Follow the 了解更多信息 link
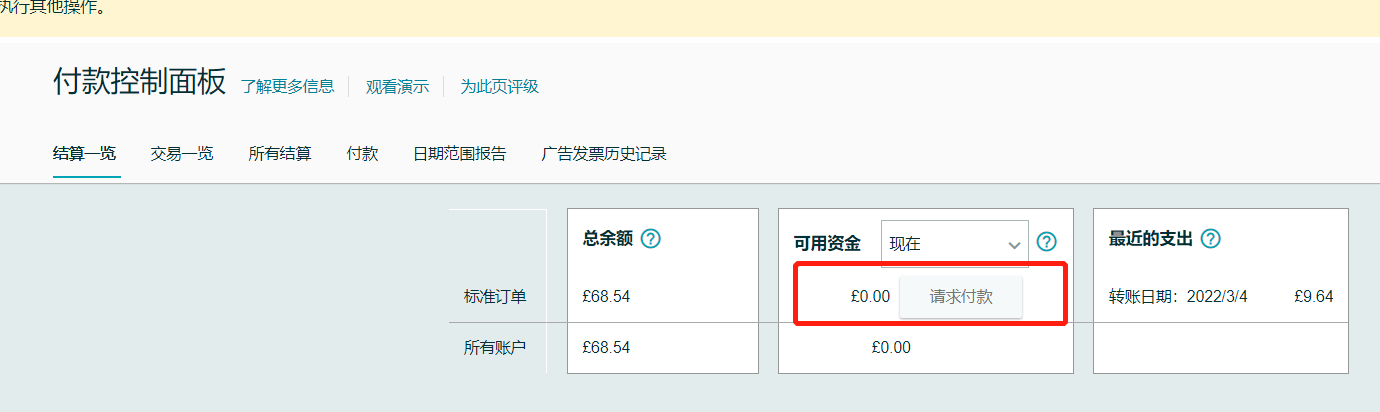1380x412 pixels. point(288,86)
